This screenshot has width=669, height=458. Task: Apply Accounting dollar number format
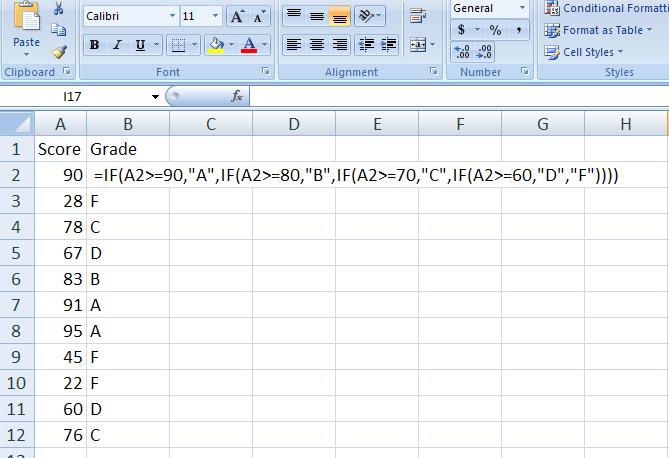click(x=461, y=30)
